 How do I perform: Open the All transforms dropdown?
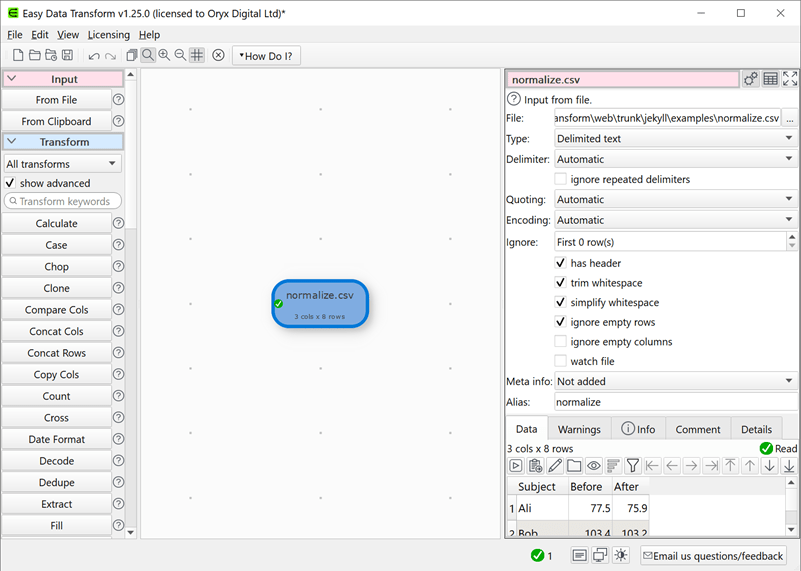[63, 164]
